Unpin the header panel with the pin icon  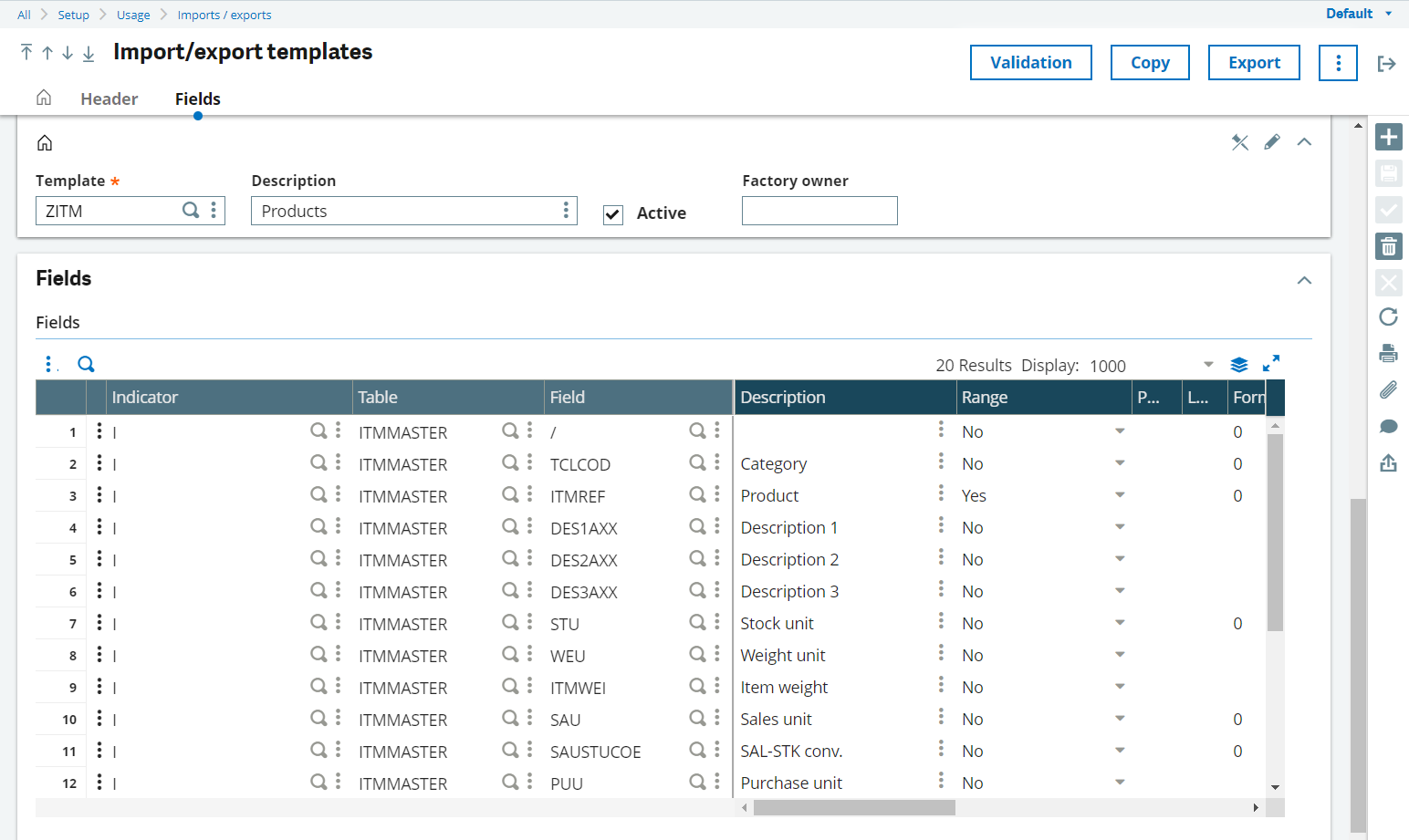[x=1239, y=142]
